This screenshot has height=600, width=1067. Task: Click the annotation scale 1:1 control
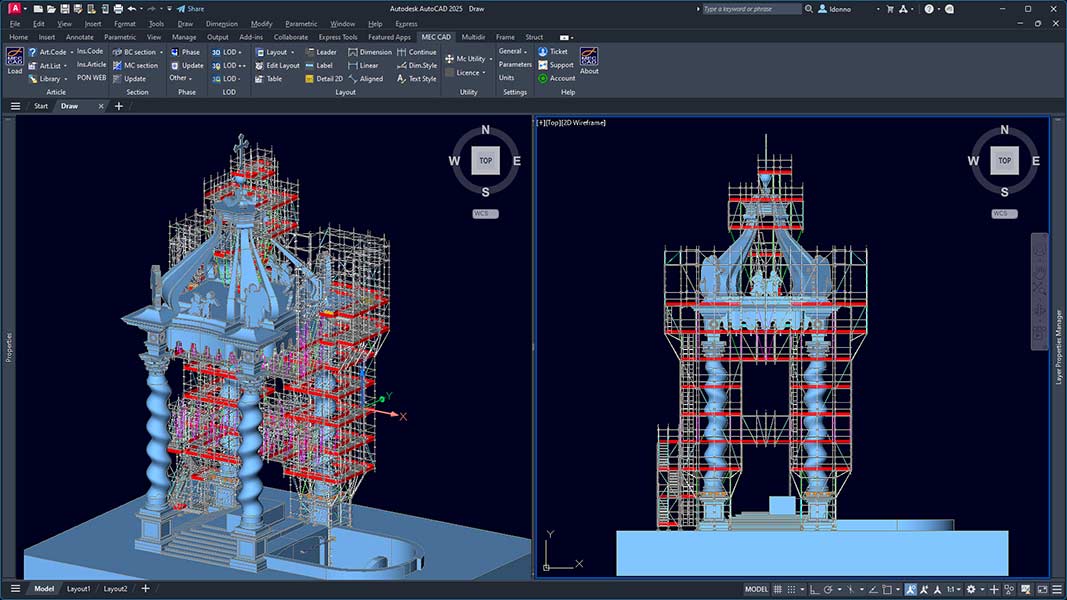click(949, 589)
